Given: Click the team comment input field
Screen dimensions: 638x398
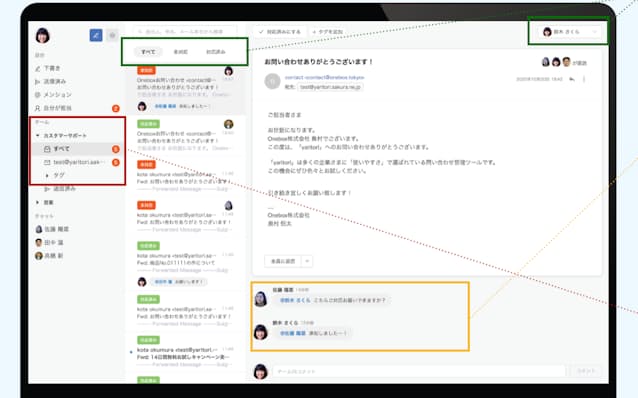Looking at the screenshot, I should 419,372.
